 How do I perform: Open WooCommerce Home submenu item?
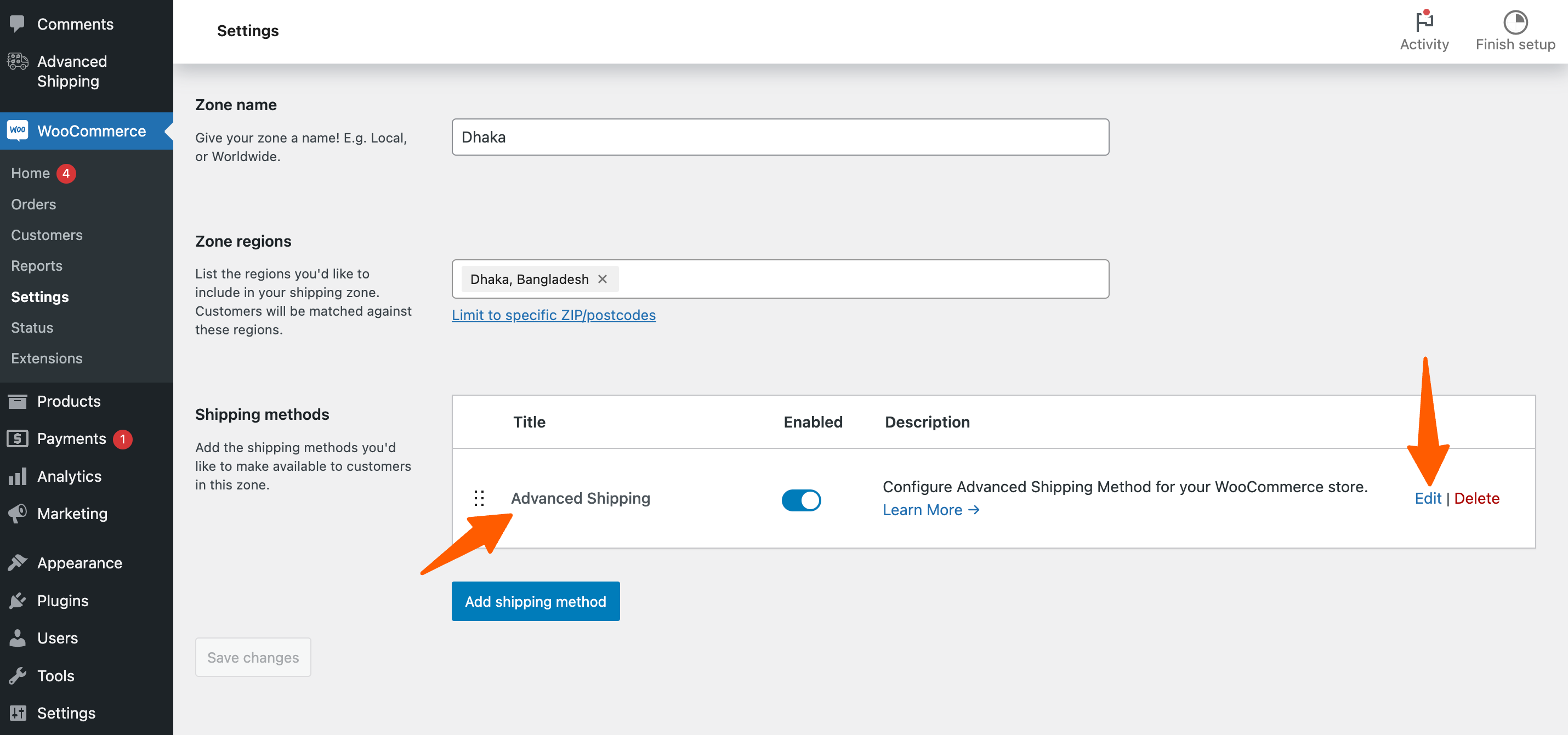pyautogui.click(x=31, y=173)
